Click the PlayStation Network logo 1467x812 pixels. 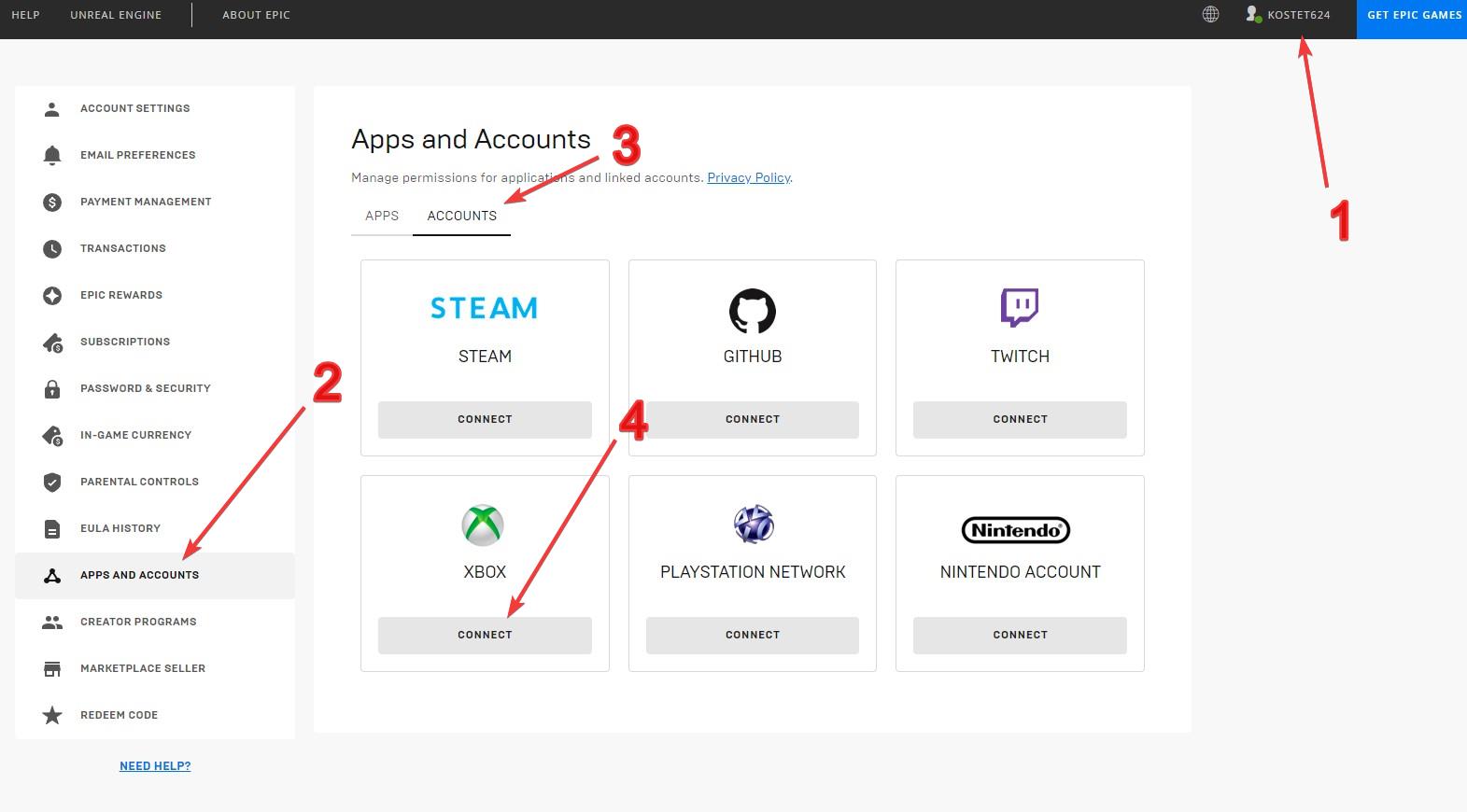click(753, 525)
